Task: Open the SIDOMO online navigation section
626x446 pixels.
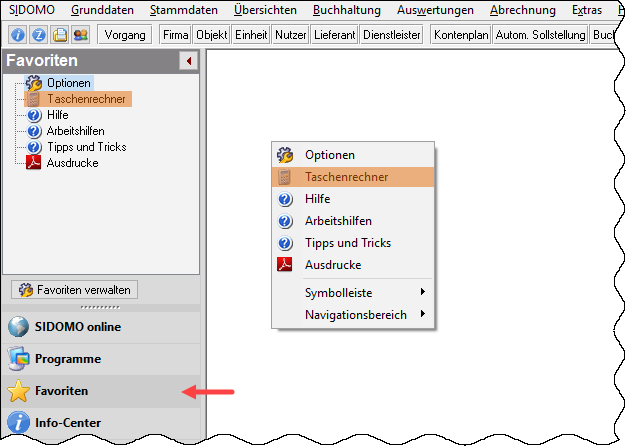Action: [x=101, y=327]
